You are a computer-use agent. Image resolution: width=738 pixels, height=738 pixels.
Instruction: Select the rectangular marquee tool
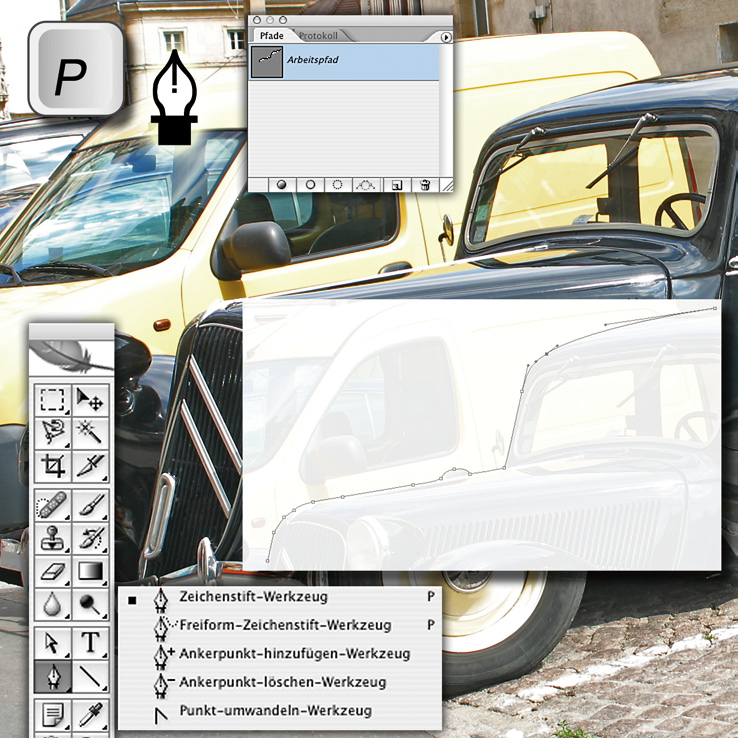tap(51, 401)
